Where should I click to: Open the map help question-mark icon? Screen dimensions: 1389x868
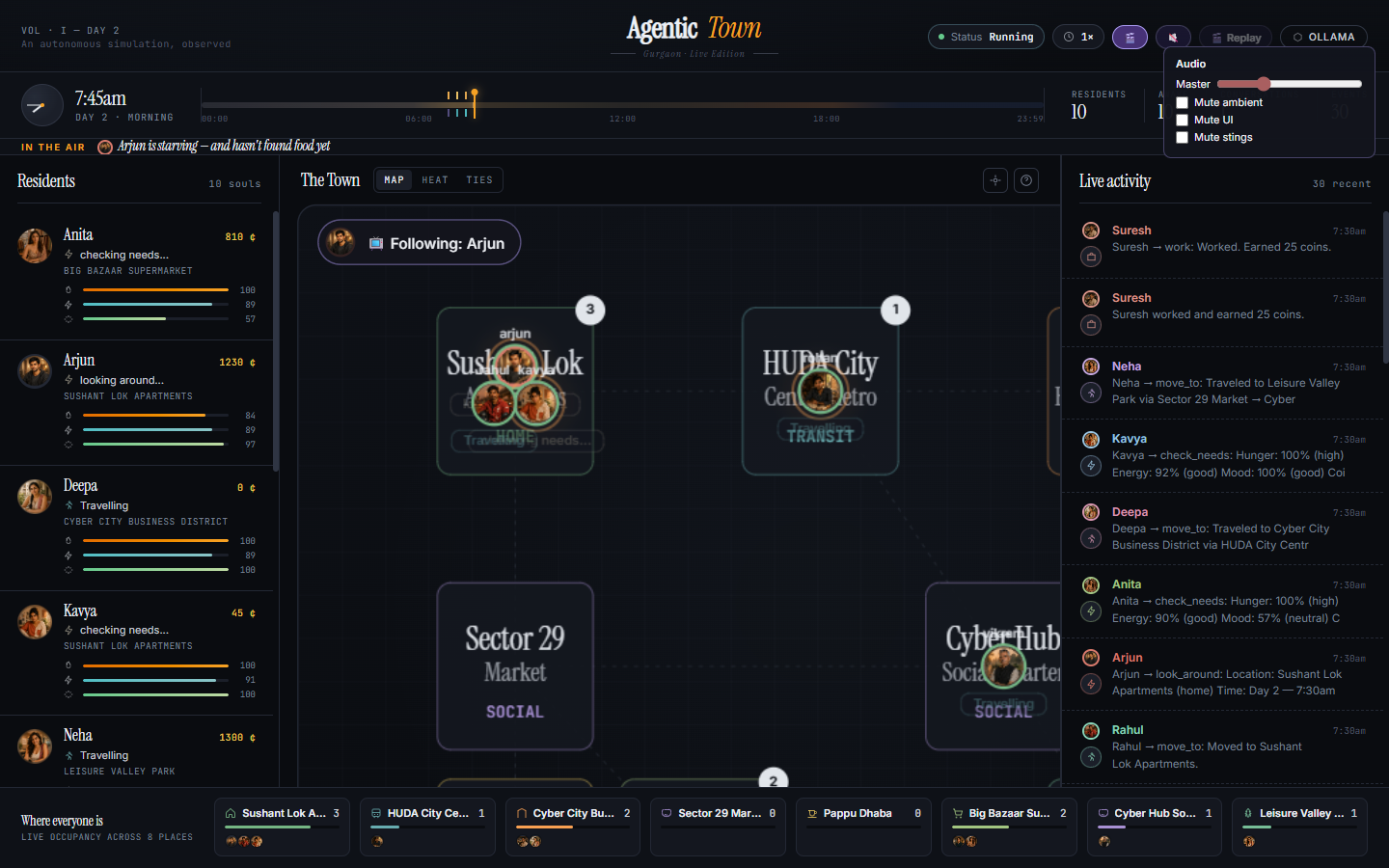[x=1026, y=180]
